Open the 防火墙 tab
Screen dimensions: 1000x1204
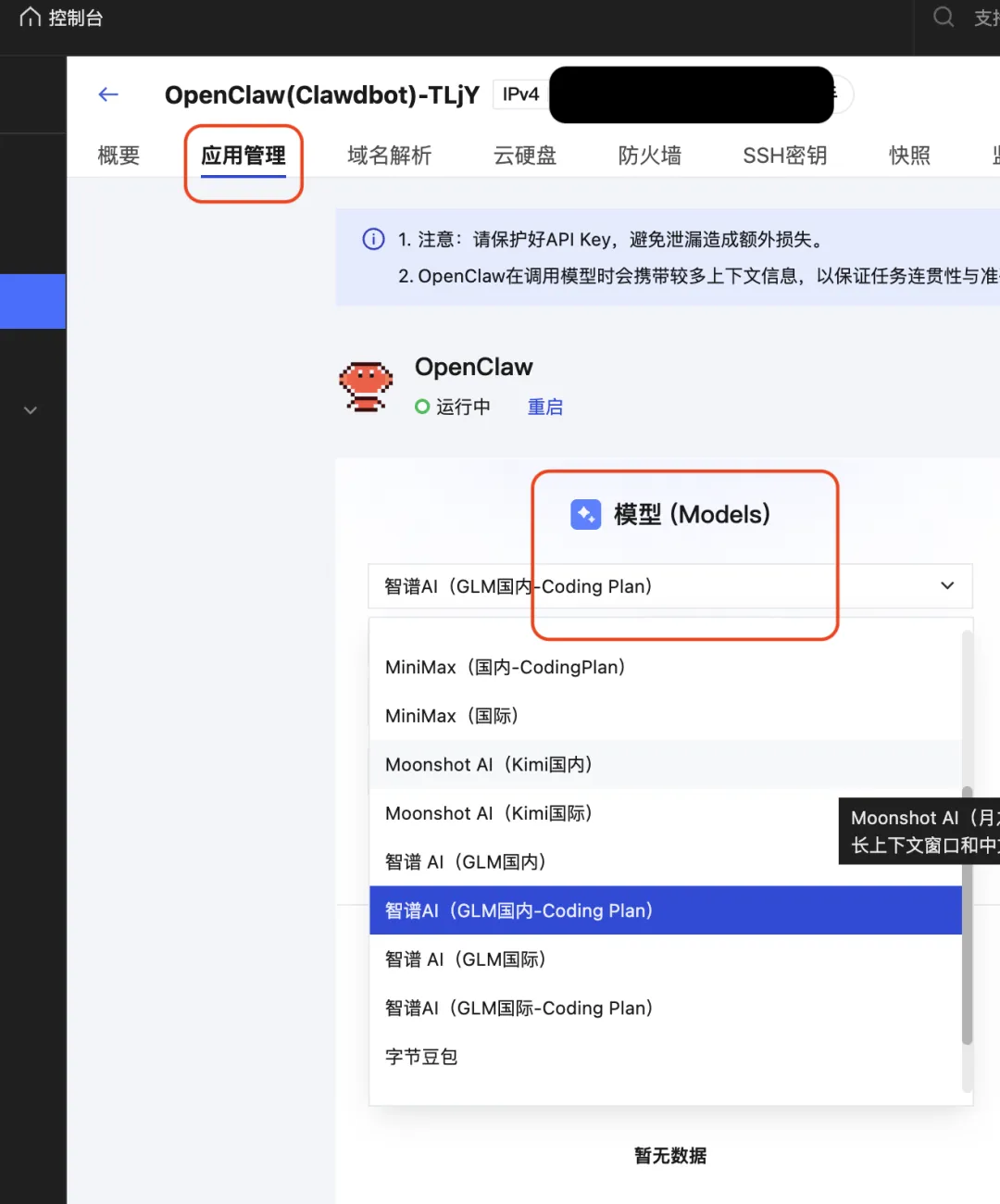[650, 156]
